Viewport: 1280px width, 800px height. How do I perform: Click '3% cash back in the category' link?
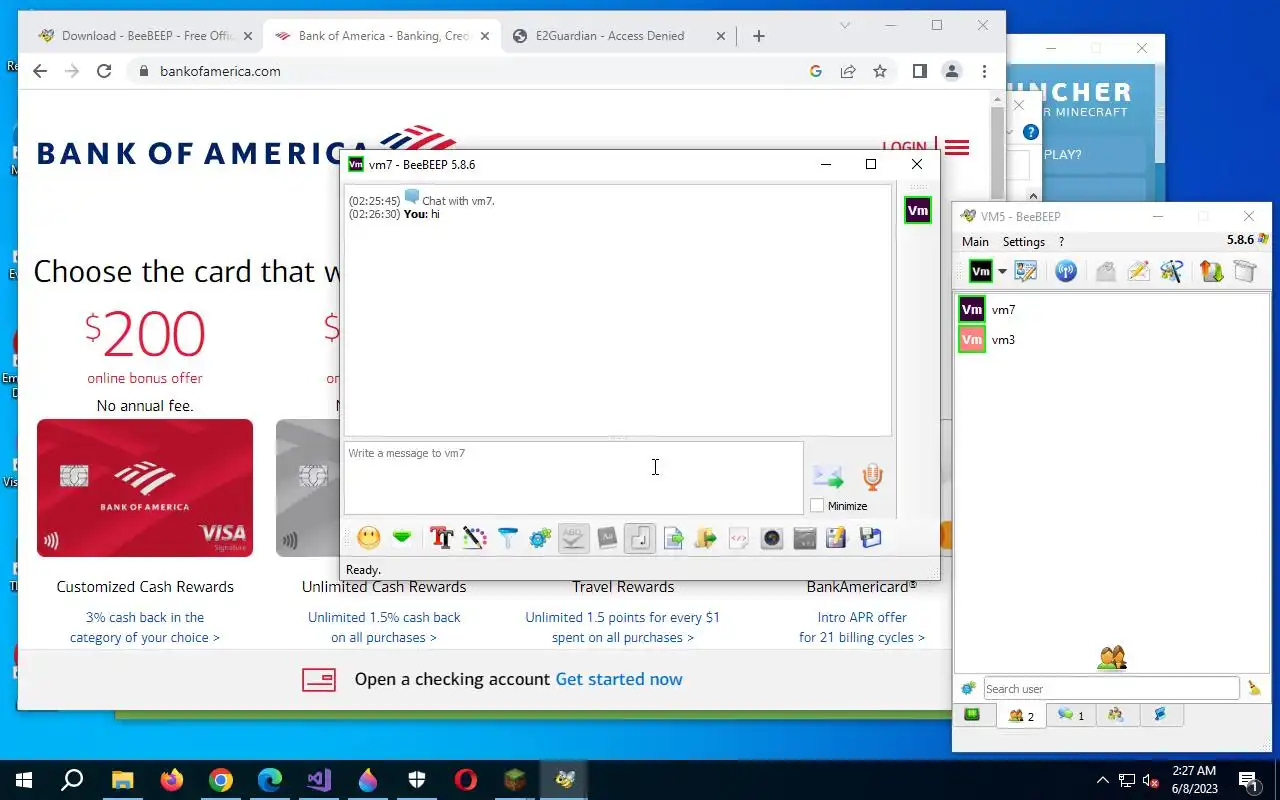(x=145, y=627)
